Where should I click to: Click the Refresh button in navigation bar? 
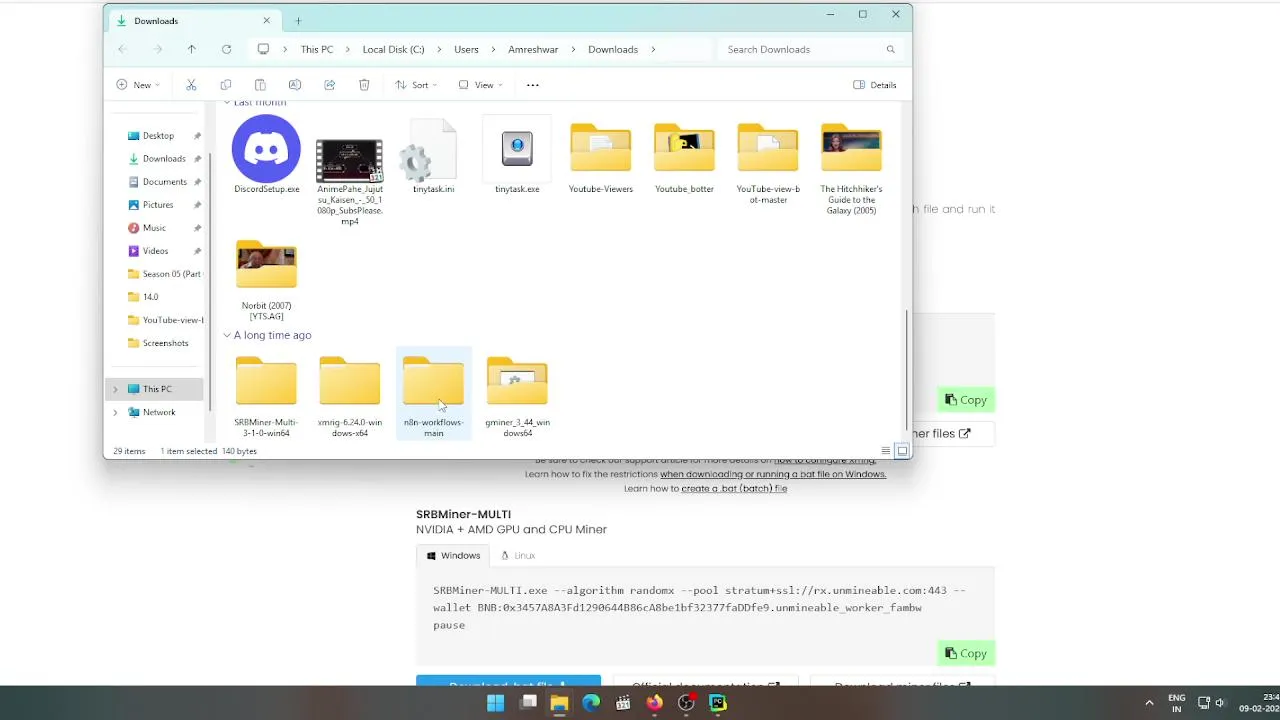coord(226,49)
